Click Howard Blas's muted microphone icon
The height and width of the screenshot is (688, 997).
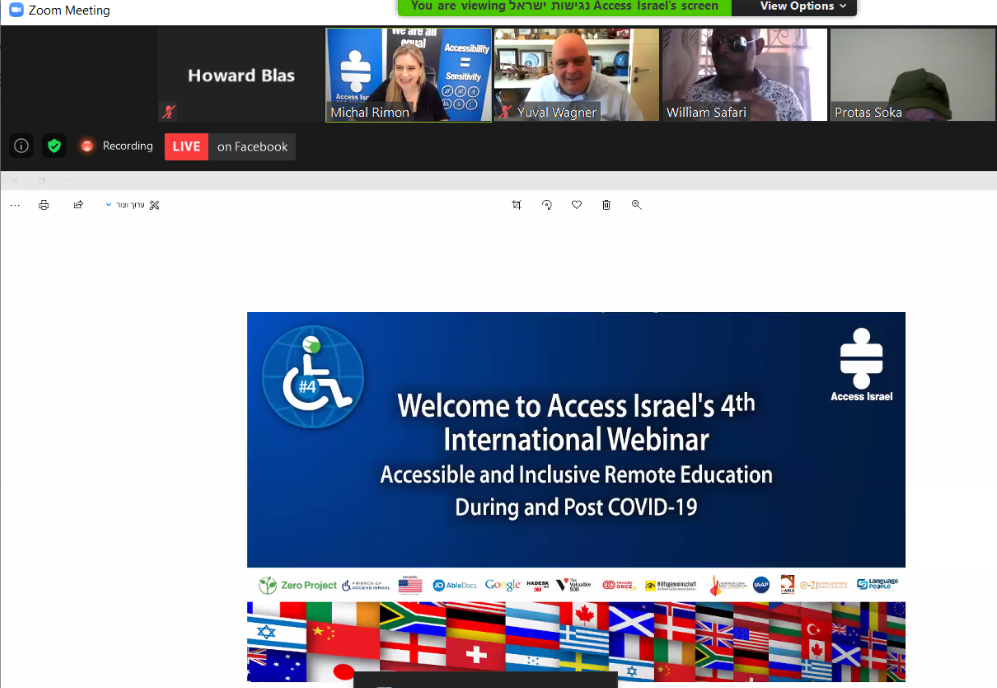click(168, 112)
